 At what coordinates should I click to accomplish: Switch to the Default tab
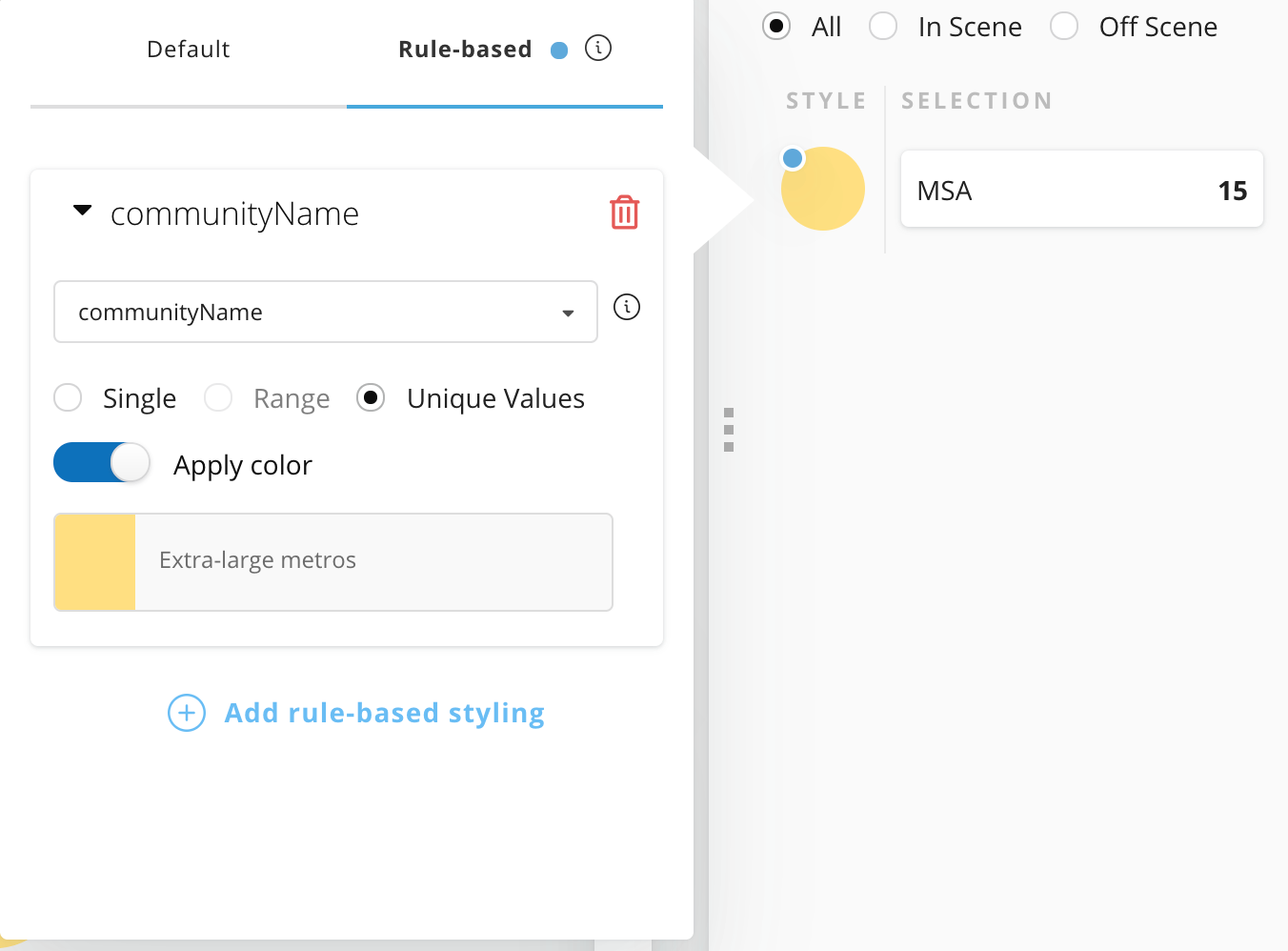189,50
